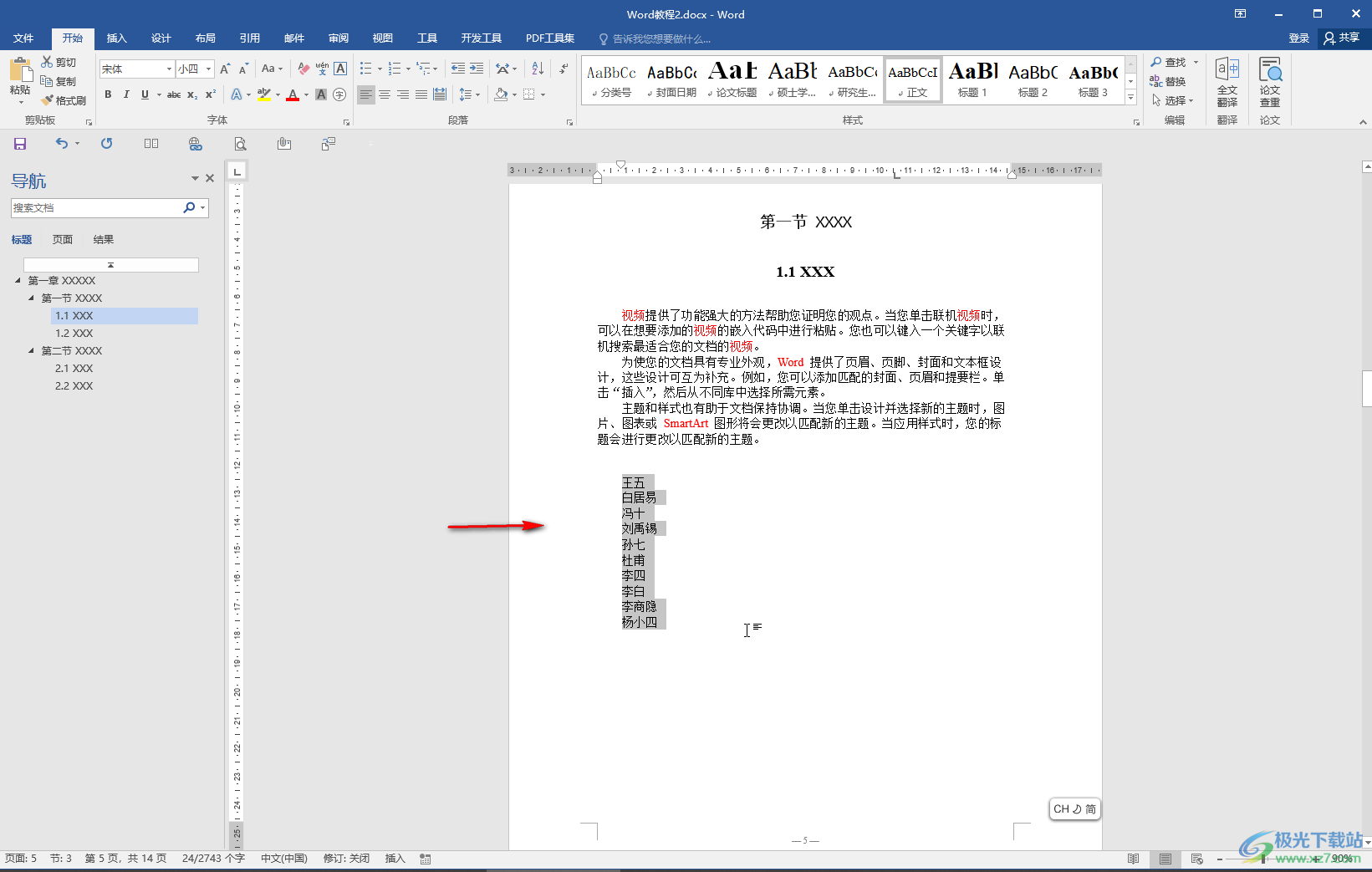Toggle Underline formatting
Viewport: 1372px width, 872px height.
point(145,94)
